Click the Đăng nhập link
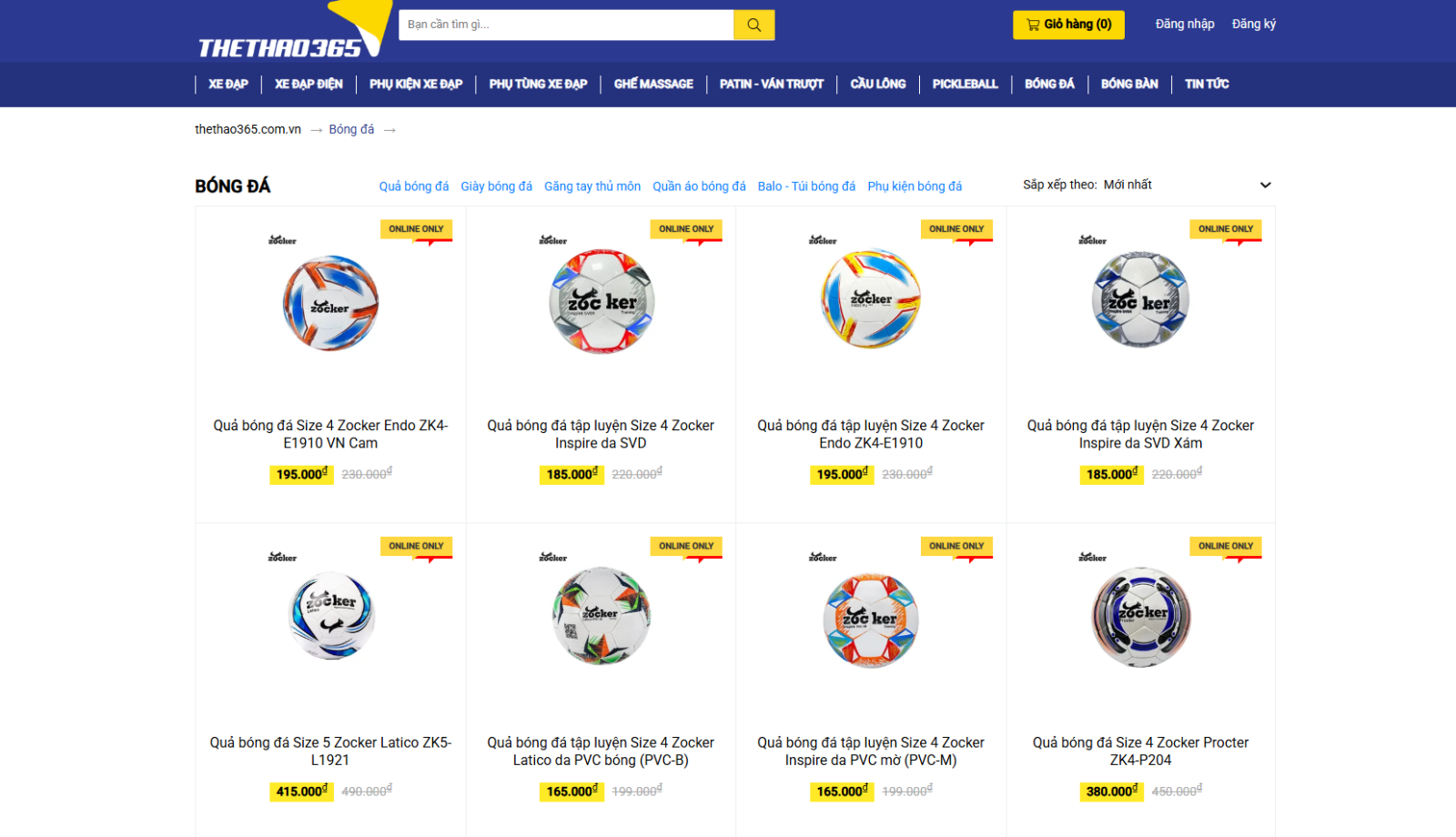 coord(1185,25)
